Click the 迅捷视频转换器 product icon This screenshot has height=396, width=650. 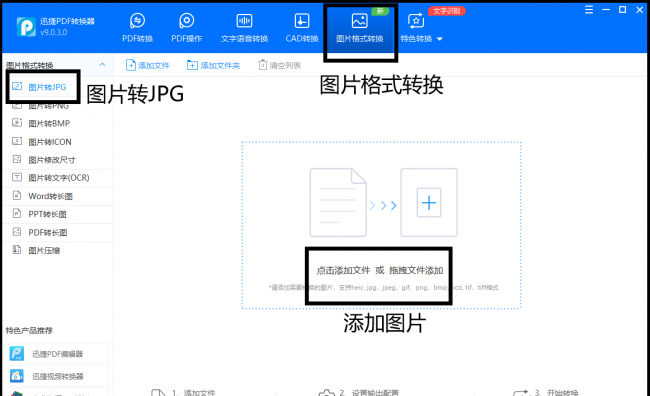point(17,376)
